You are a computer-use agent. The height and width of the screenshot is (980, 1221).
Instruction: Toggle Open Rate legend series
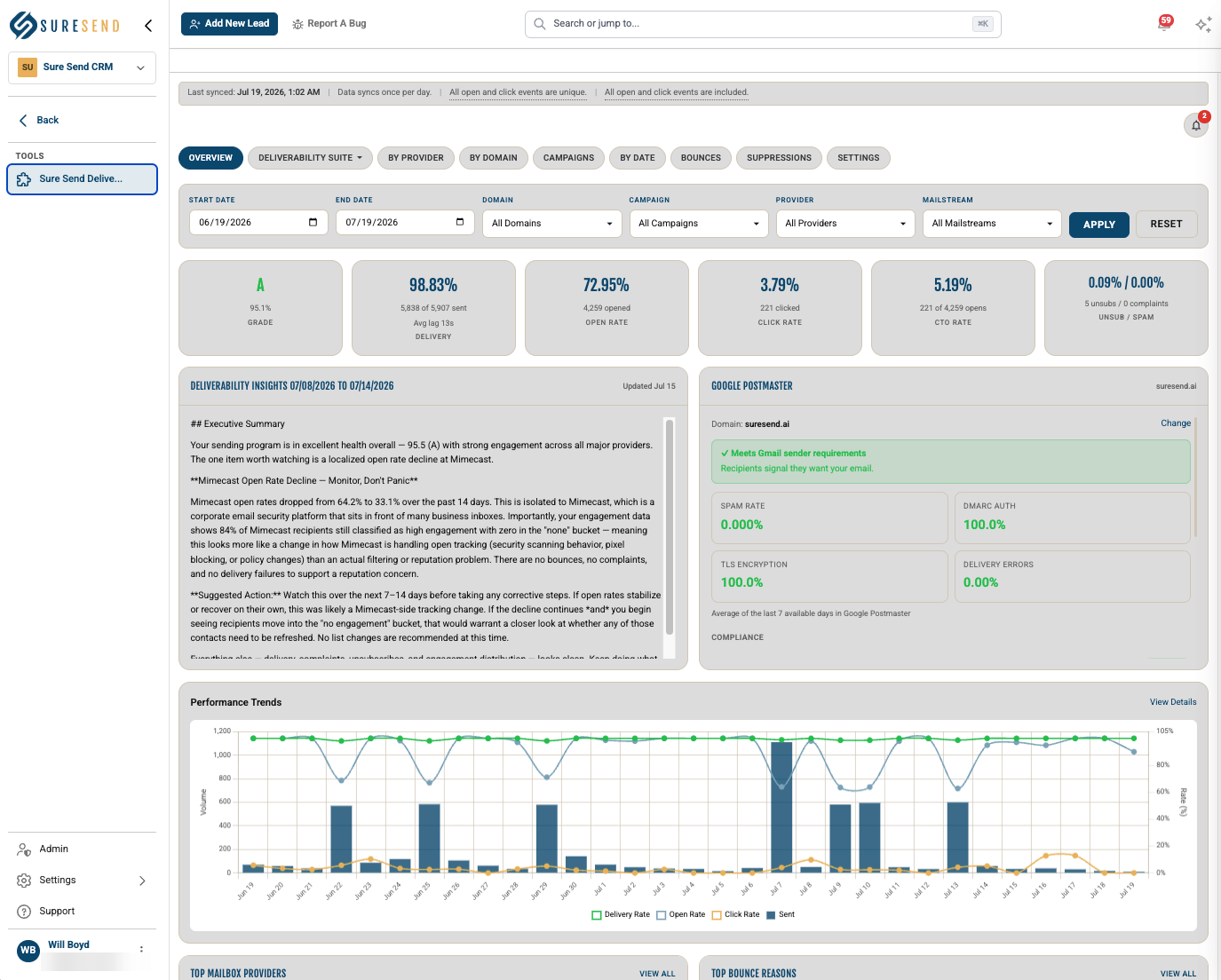tap(681, 914)
